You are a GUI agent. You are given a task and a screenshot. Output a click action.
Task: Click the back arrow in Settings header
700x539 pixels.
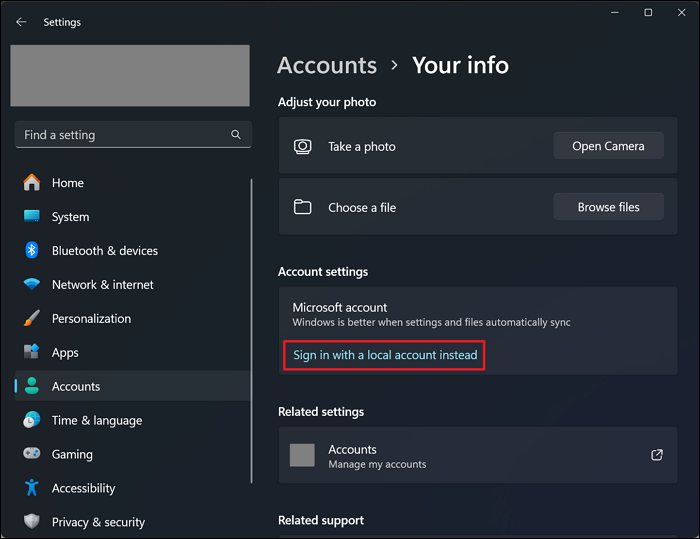tap(21, 22)
